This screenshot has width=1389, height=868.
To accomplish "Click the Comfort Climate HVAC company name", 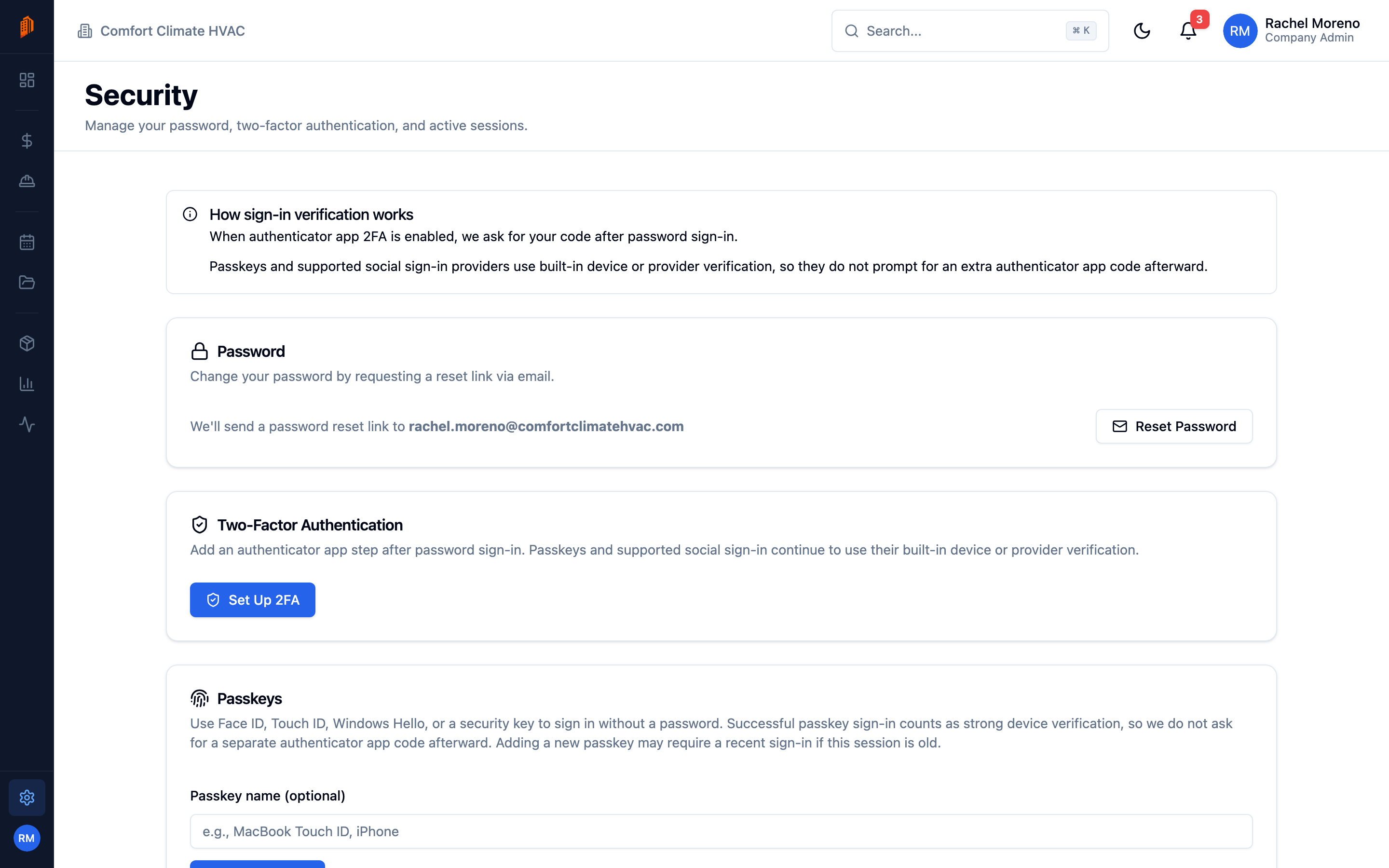I will pos(173,31).
